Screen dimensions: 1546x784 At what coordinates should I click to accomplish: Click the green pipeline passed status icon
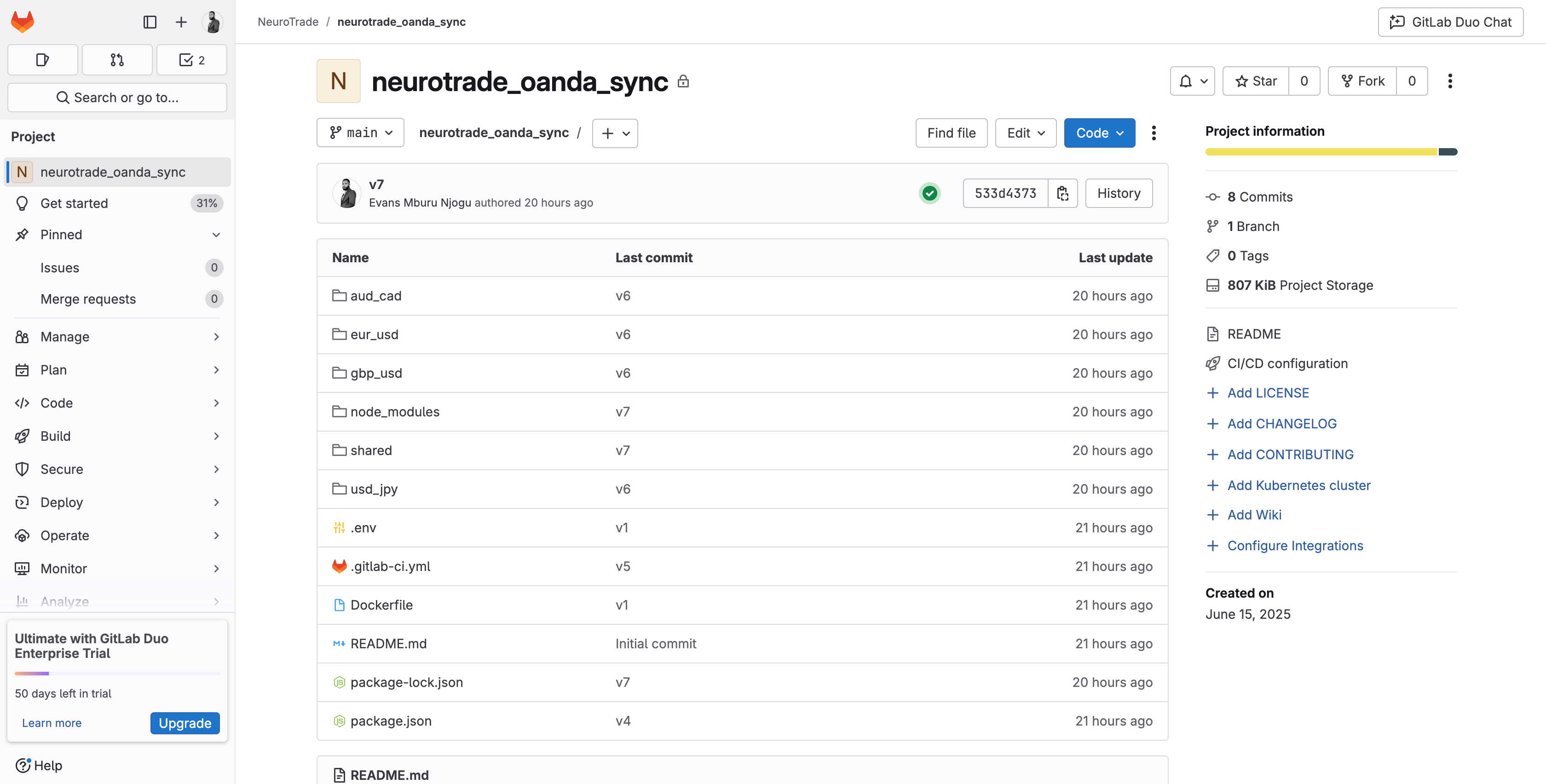tap(929, 193)
